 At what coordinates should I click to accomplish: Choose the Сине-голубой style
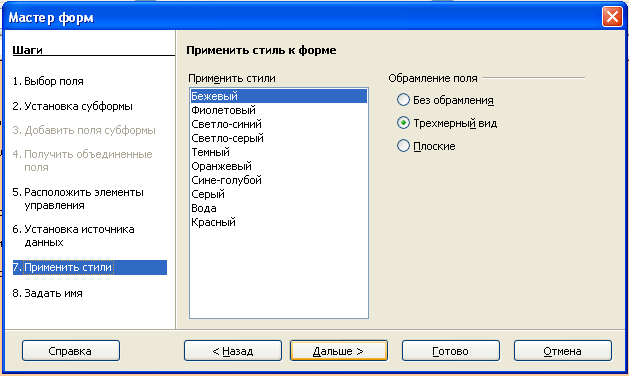click(x=279, y=180)
